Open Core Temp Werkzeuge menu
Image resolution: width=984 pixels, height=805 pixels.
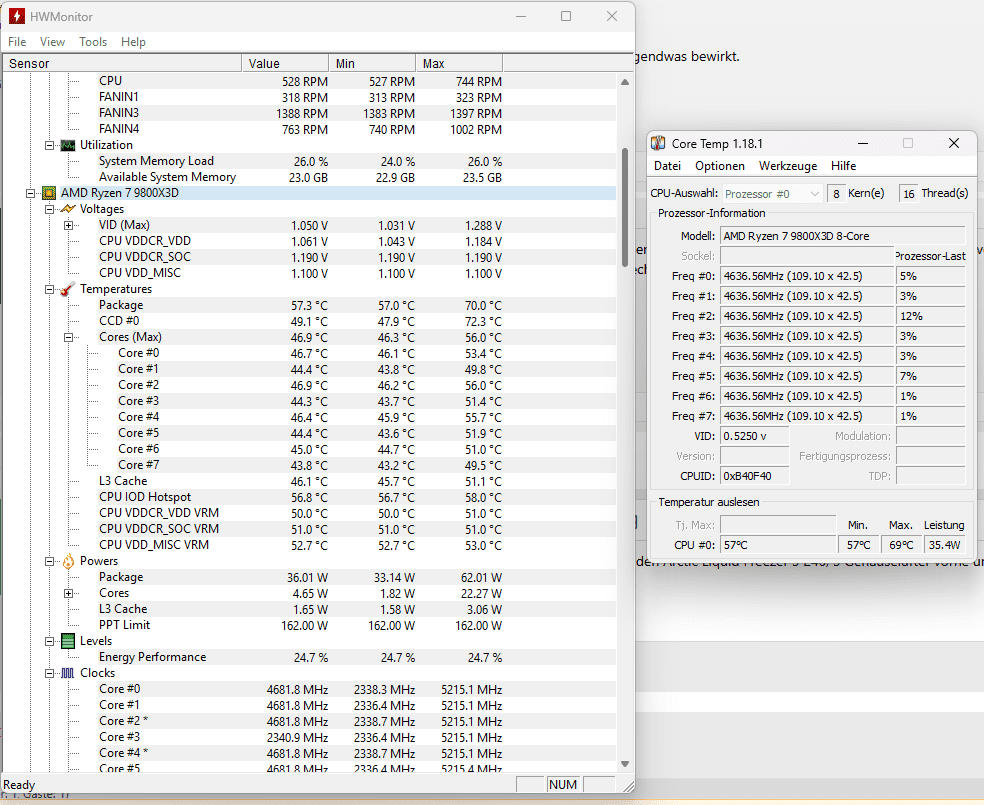click(788, 166)
